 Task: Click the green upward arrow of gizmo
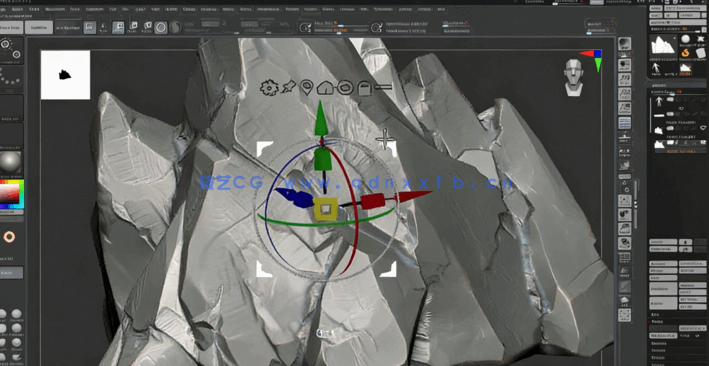coord(321,119)
